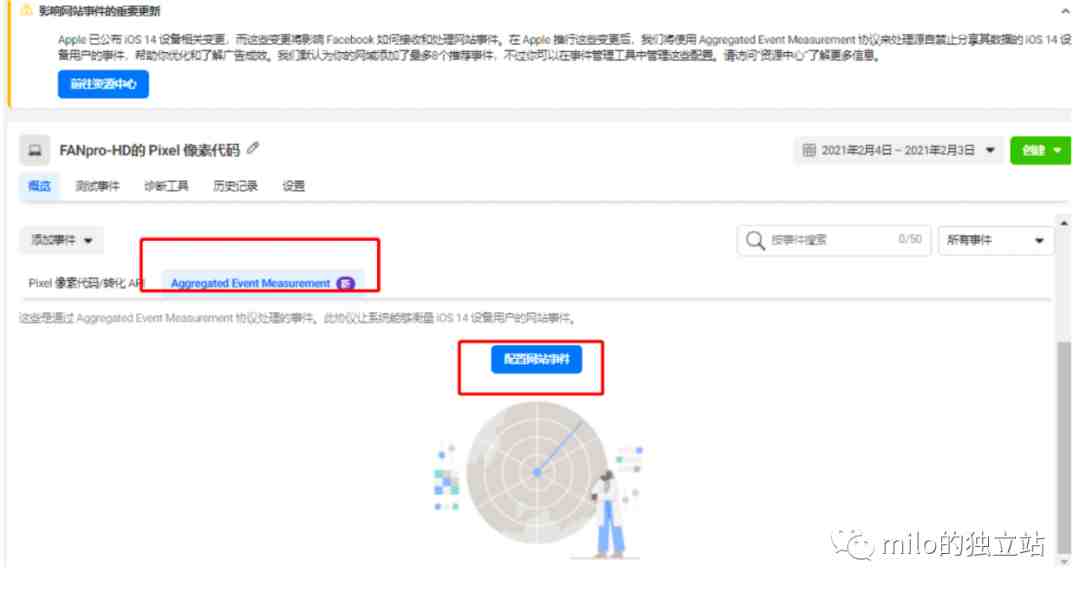Click the laptop device icon next to FANpro-HD
This screenshot has width=1080, height=592.
coord(34,150)
